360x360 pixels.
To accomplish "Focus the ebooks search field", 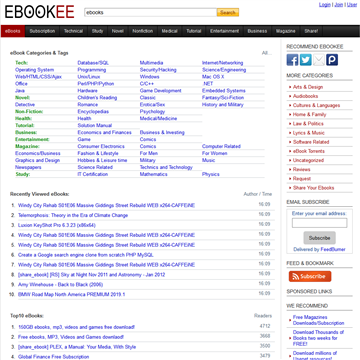I will pyautogui.click(x=150, y=12).
